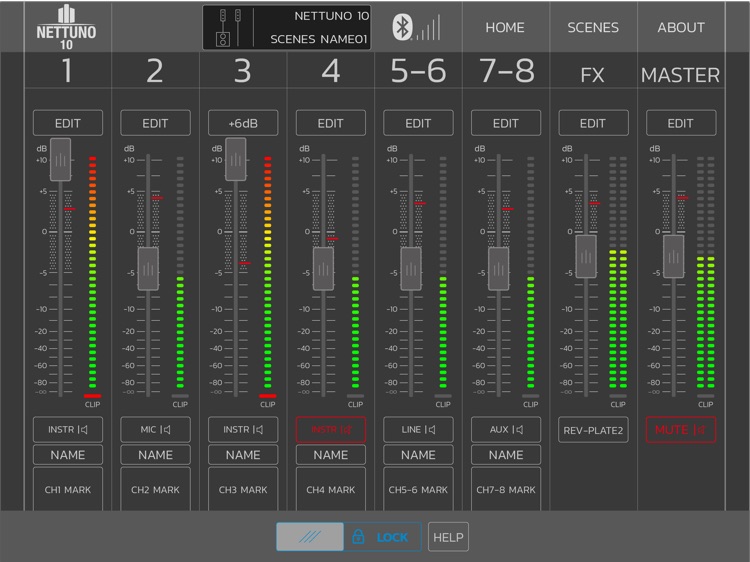The width and height of the screenshot is (750, 562).
Task: Click the +6dB button on channel 3
Action: pyautogui.click(x=243, y=123)
